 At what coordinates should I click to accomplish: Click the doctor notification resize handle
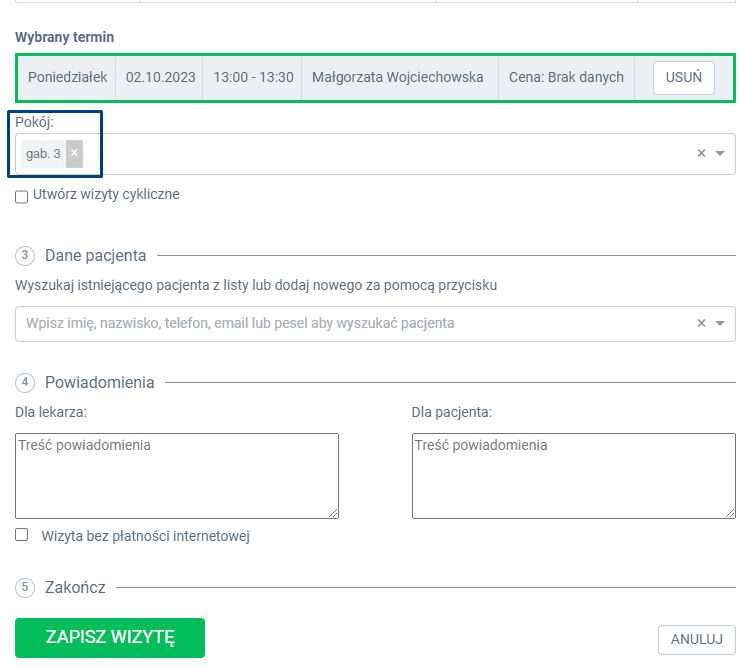(333, 513)
